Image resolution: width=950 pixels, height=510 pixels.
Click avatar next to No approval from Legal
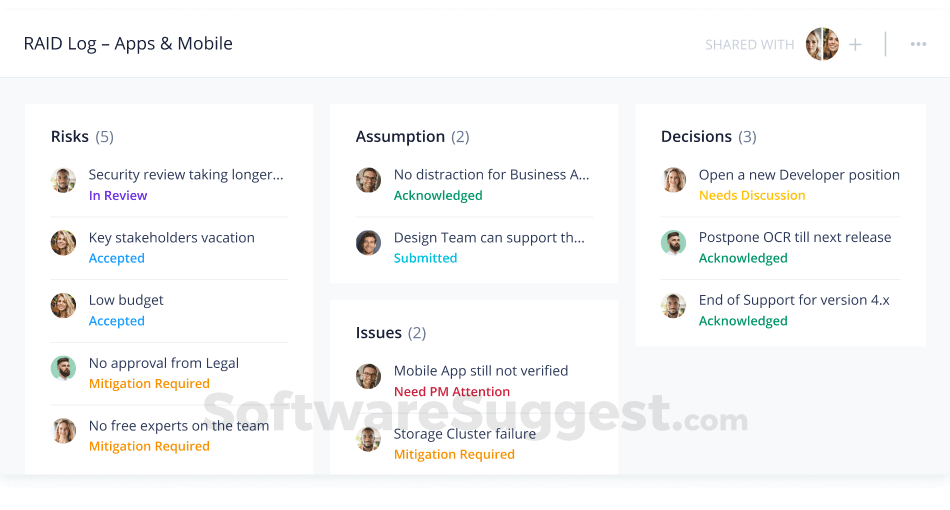(63, 369)
